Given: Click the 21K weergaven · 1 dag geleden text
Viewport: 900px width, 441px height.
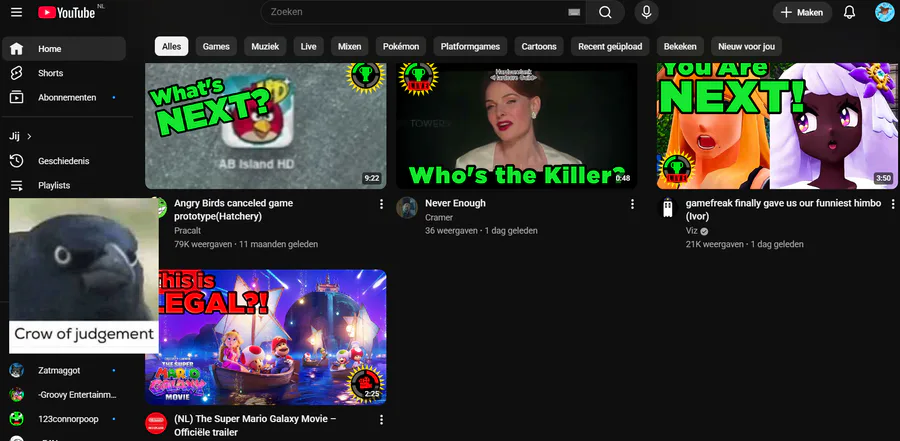Looking at the screenshot, I should pos(744,244).
